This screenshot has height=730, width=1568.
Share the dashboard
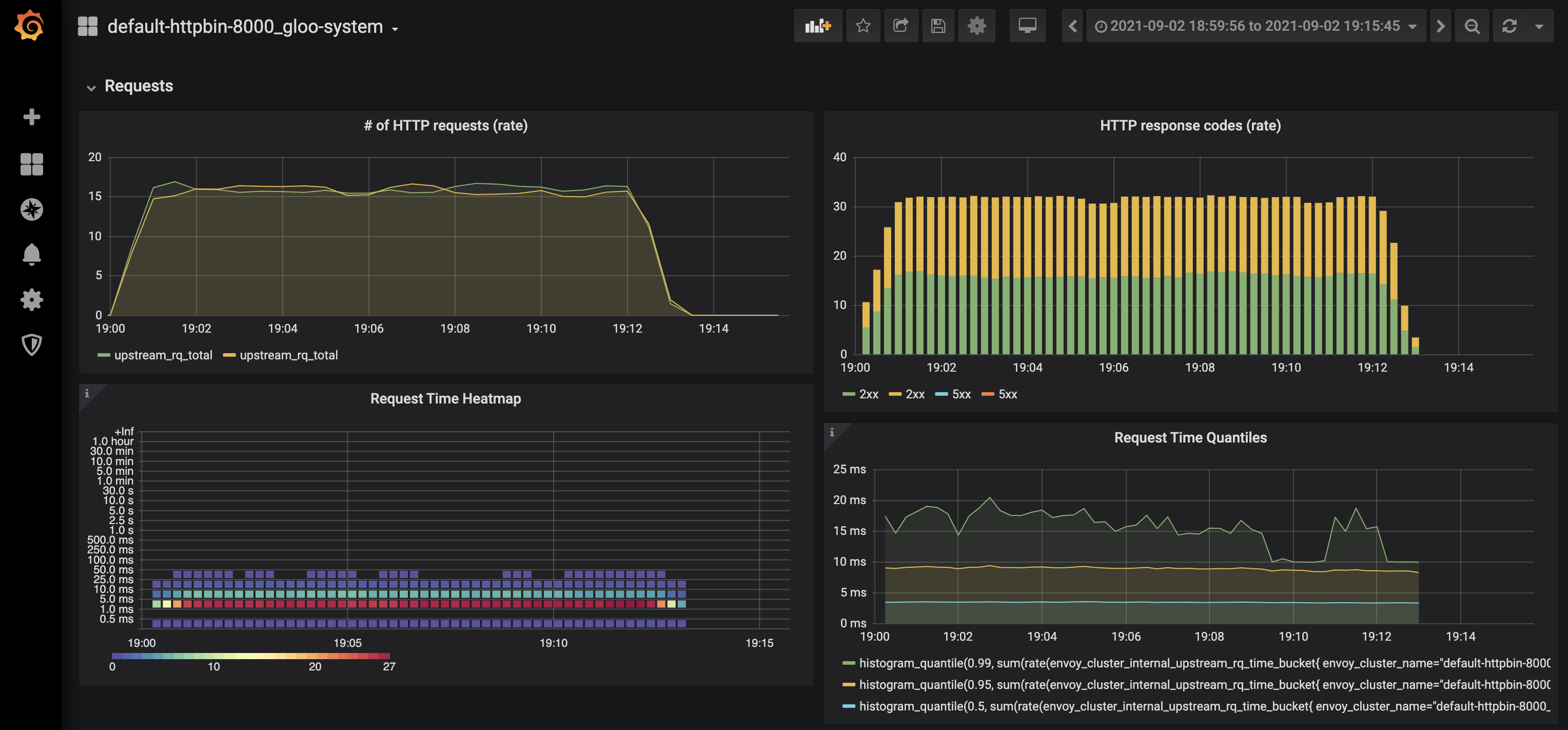point(900,26)
